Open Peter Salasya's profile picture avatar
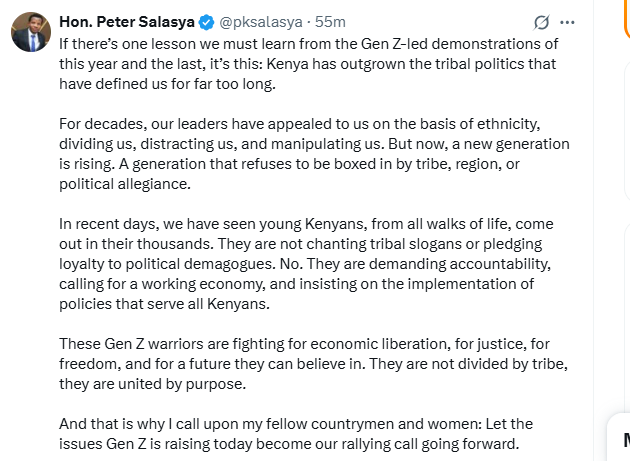The height and width of the screenshot is (461, 630). [30, 31]
